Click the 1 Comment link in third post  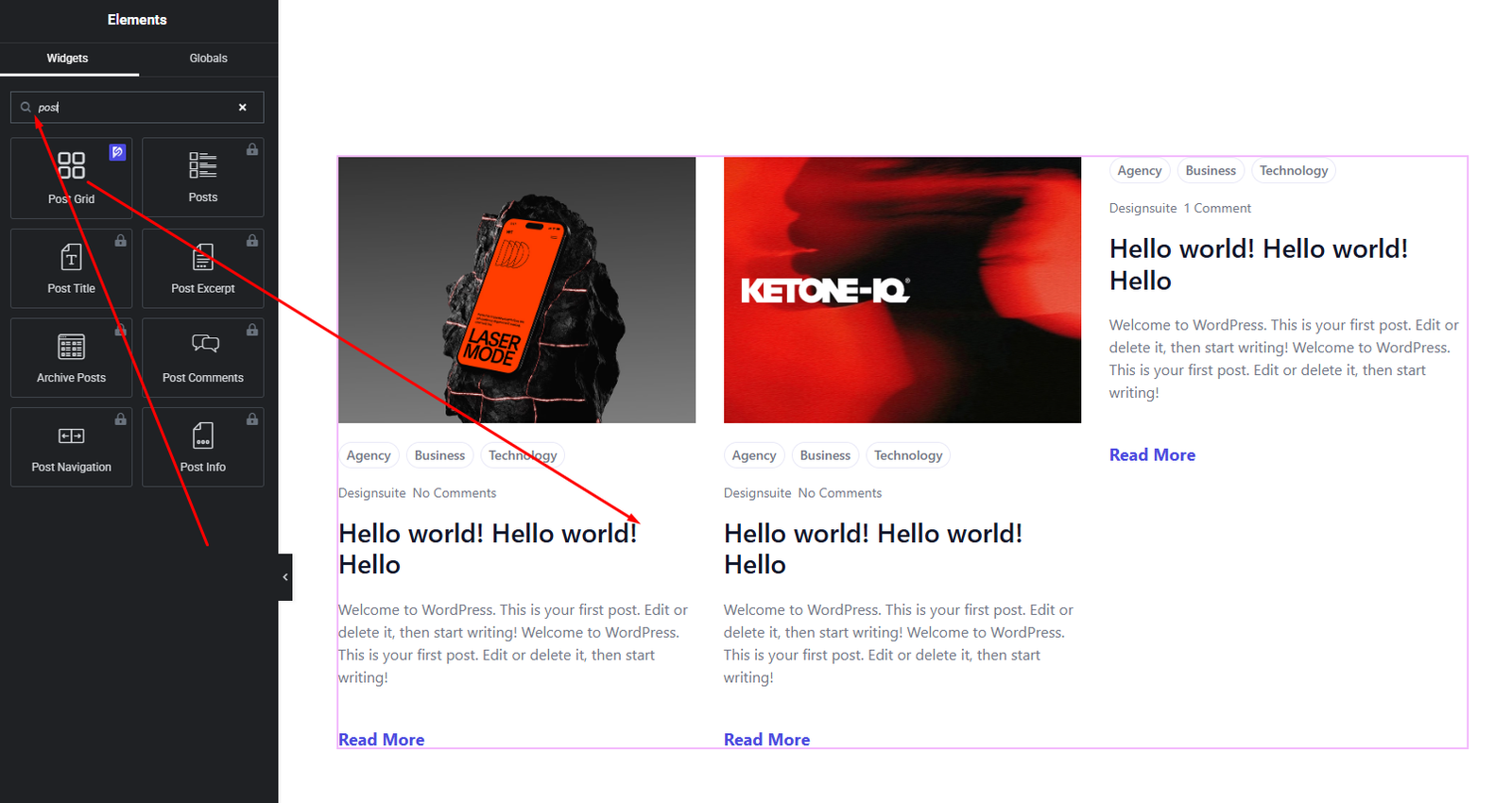1217,209
